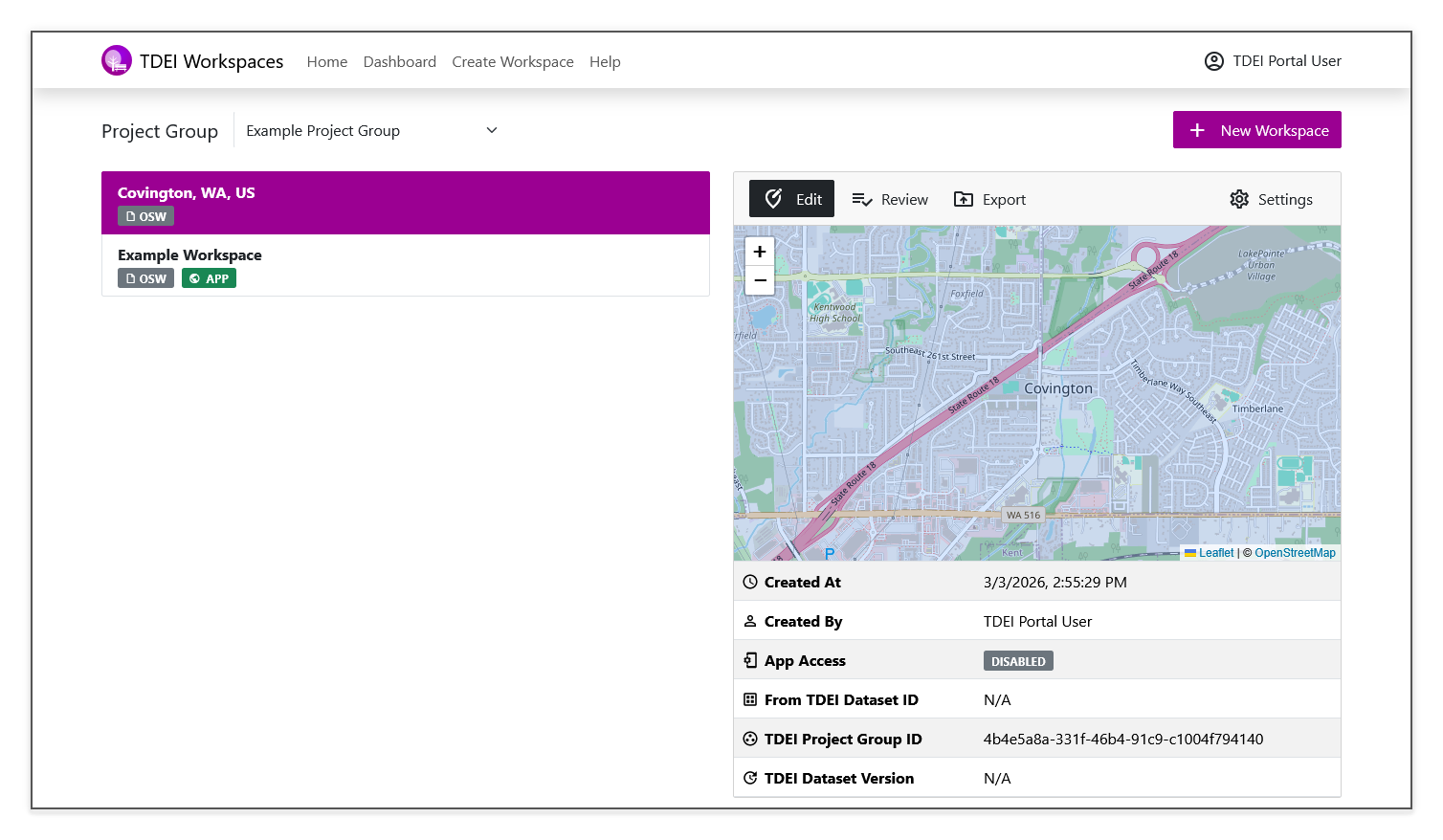Open Review mode from the toolbar
This screenshot has width=1443, height=840.
[890, 199]
